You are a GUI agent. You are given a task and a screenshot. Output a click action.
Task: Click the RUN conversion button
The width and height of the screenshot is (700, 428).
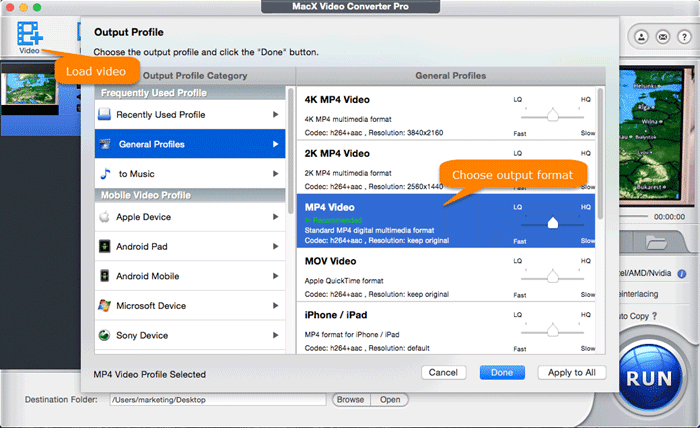click(649, 378)
